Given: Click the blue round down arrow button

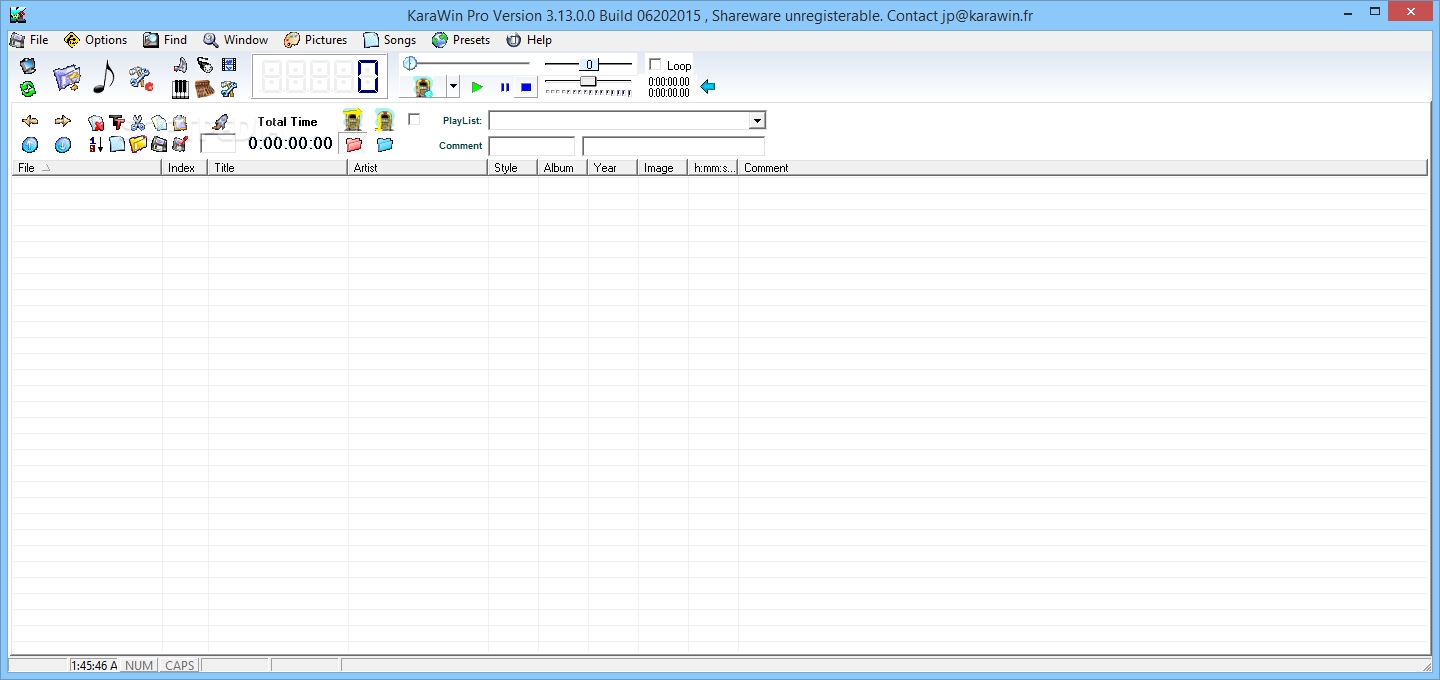Looking at the screenshot, I should pos(63,145).
